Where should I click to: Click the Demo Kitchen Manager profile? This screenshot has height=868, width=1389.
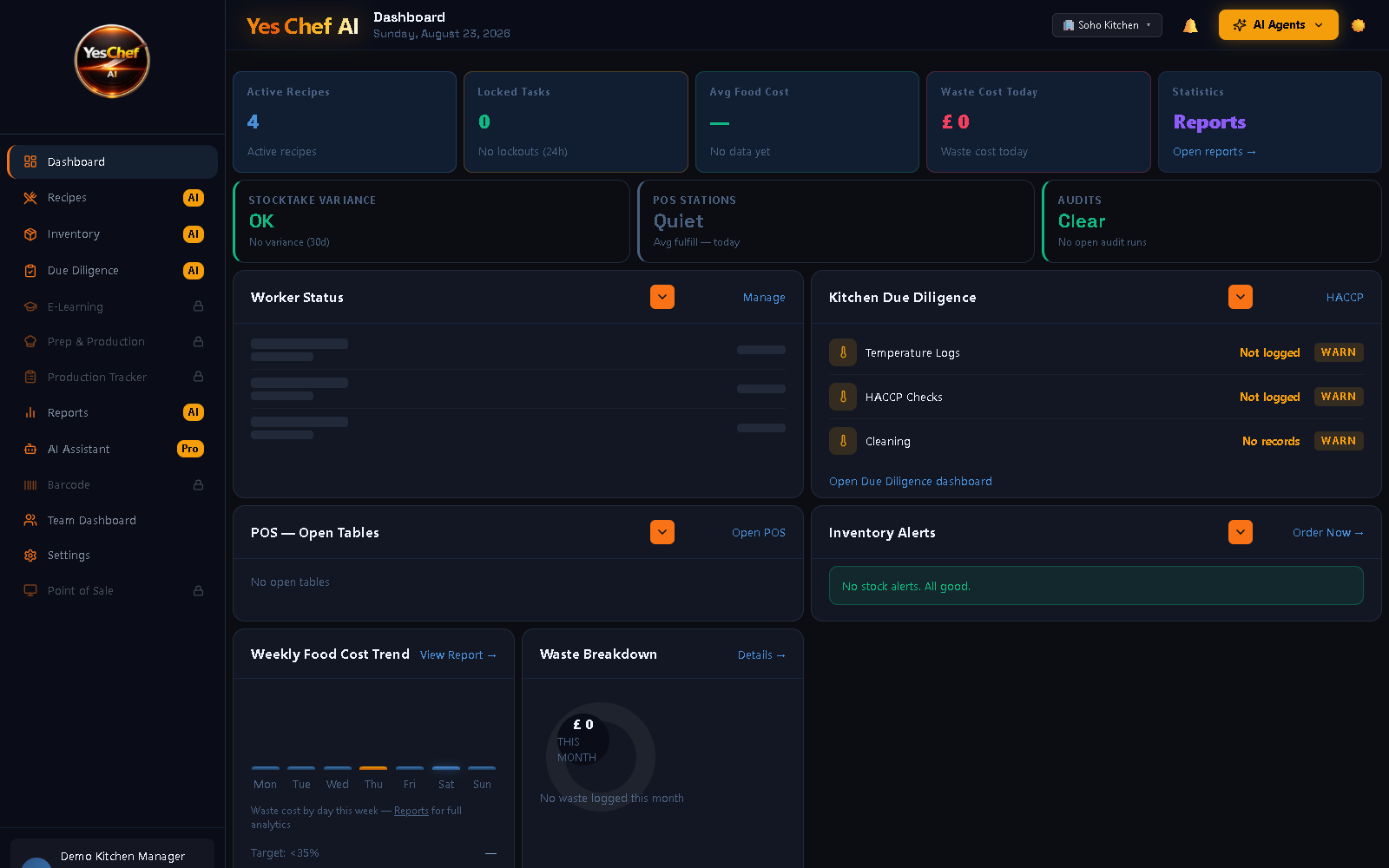(112, 854)
